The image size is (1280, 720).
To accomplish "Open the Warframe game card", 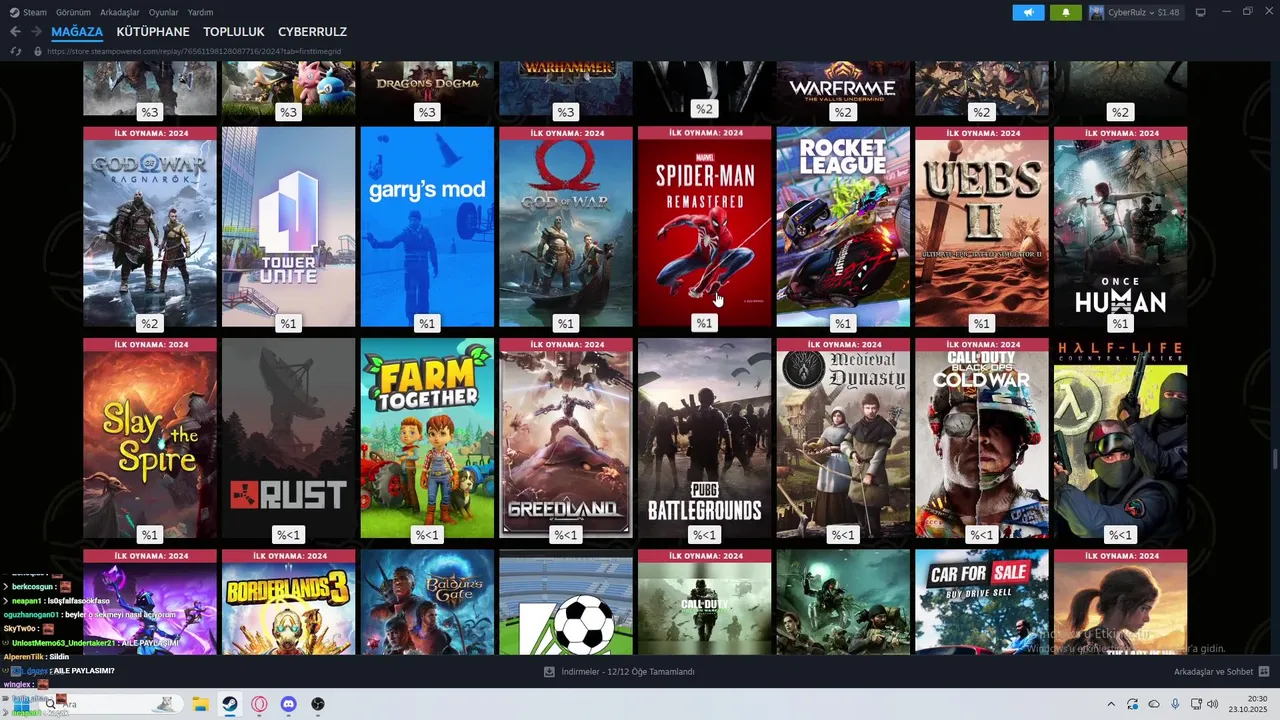I will tap(843, 88).
